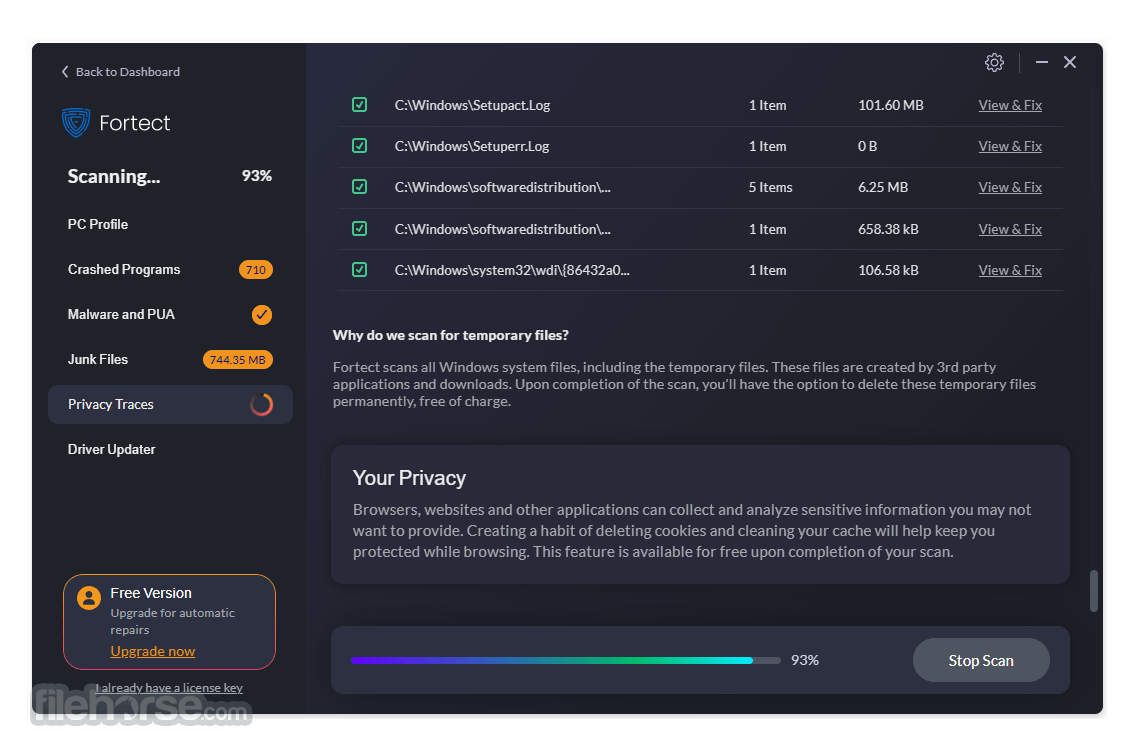Open settings via the gear icon
The image size is (1134, 756).
pos(994,63)
